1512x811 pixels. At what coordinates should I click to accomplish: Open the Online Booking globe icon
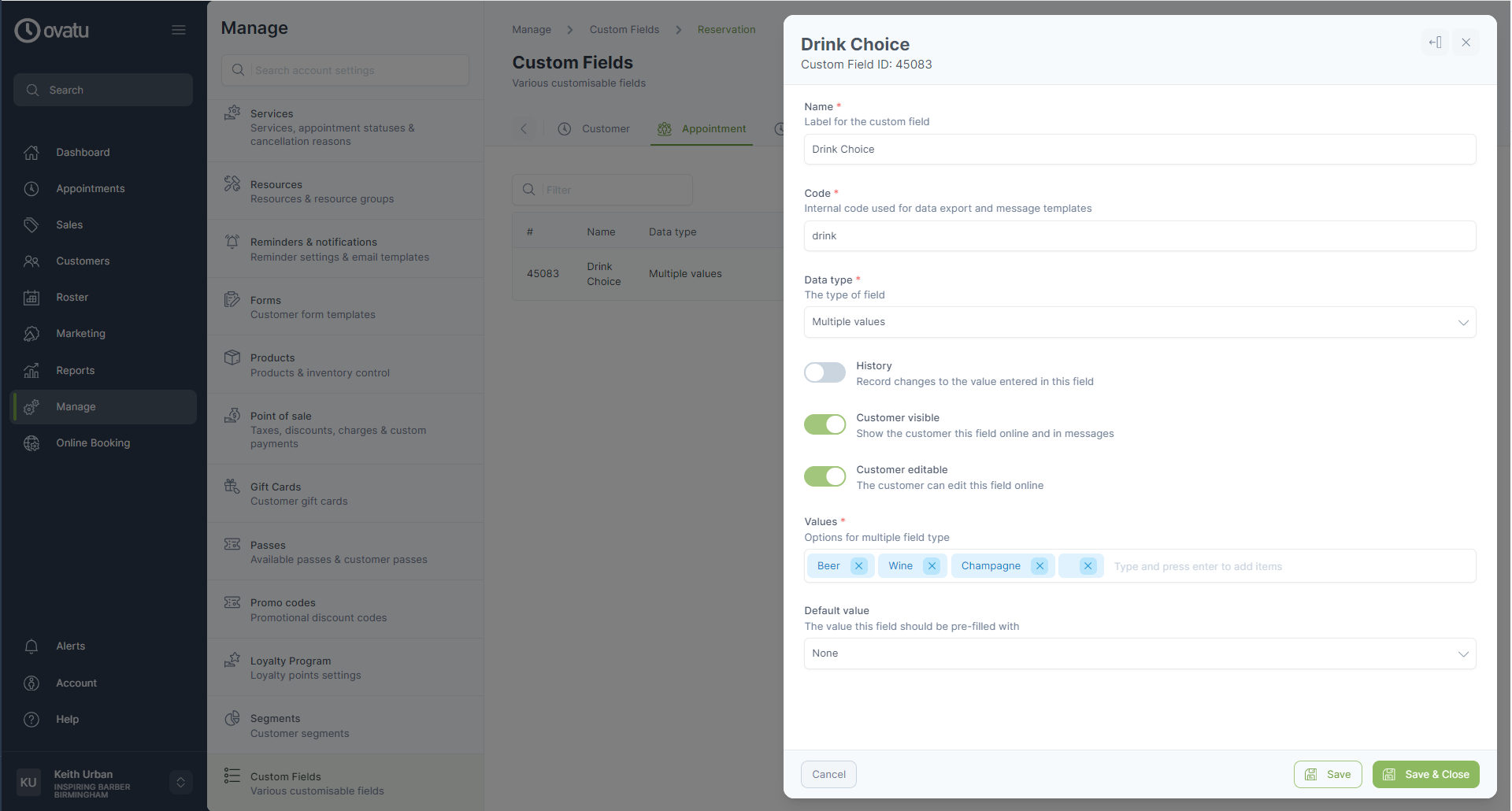pyautogui.click(x=31, y=443)
